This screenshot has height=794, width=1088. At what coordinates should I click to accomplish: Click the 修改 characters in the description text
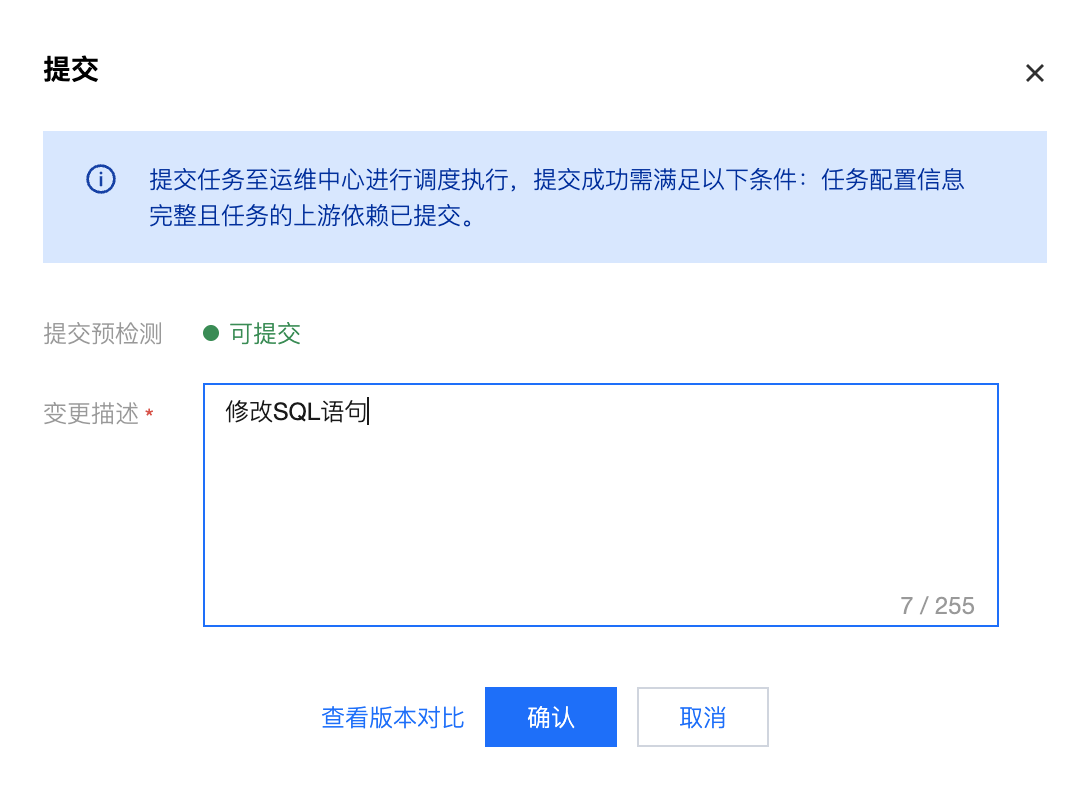(x=249, y=412)
